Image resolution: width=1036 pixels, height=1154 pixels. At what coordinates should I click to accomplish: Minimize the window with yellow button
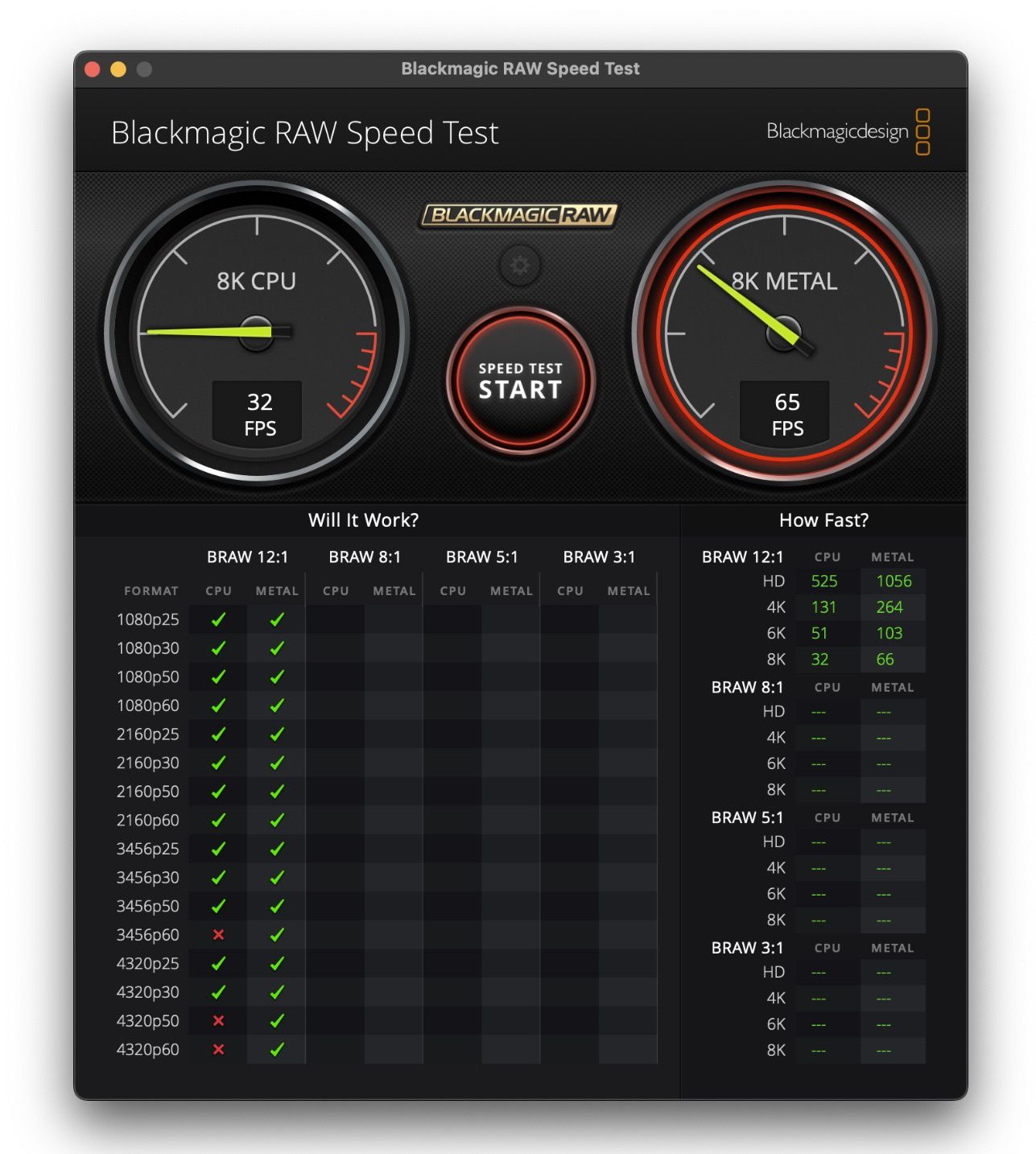coord(118,69)
